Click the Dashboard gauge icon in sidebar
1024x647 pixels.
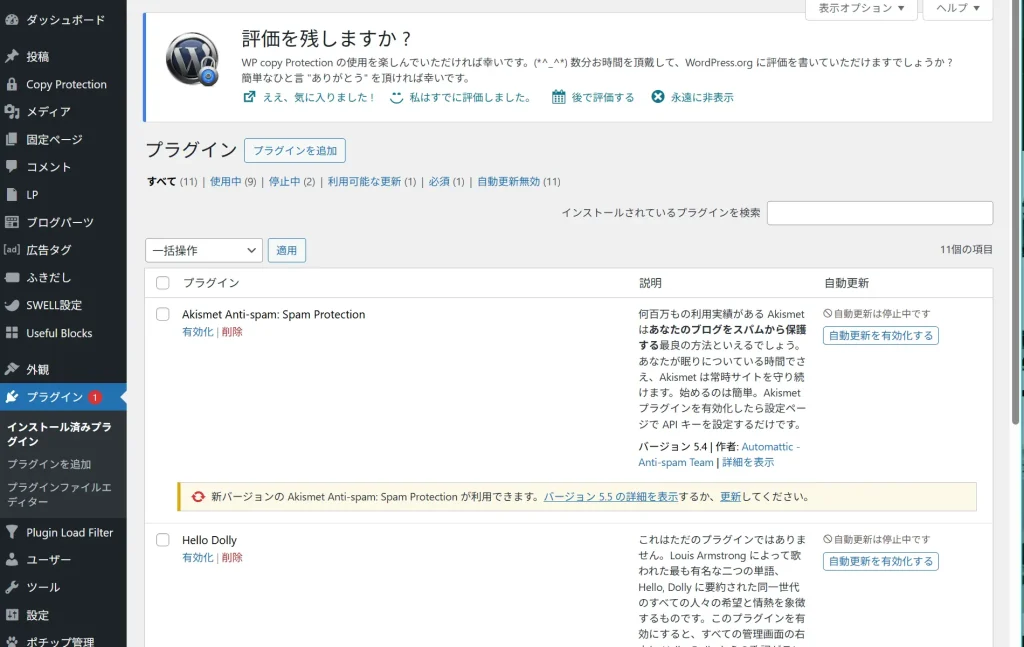pyautogui.click(x=12, y=20)
